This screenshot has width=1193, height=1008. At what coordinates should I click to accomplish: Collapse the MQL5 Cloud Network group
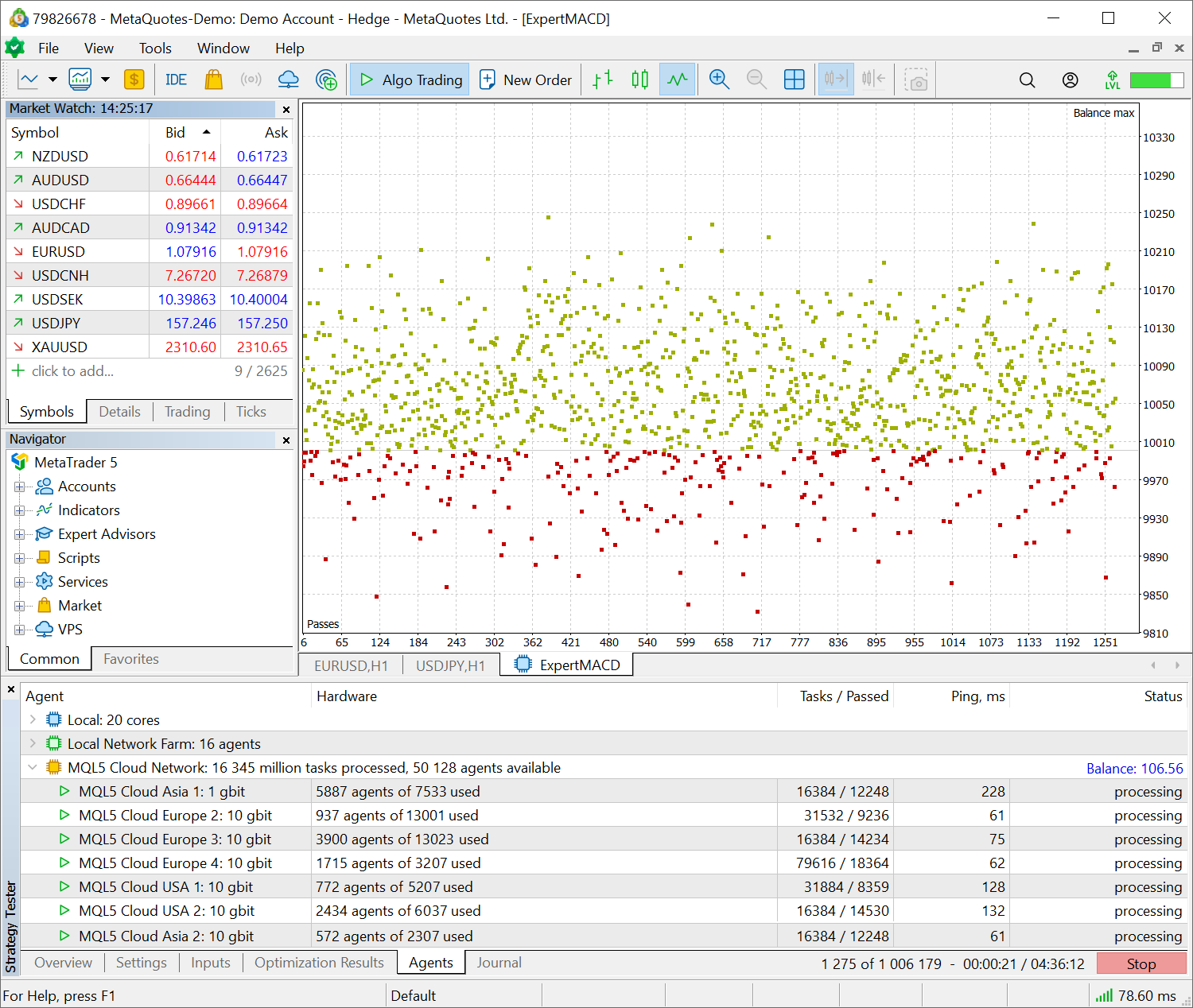click(33, 768)
